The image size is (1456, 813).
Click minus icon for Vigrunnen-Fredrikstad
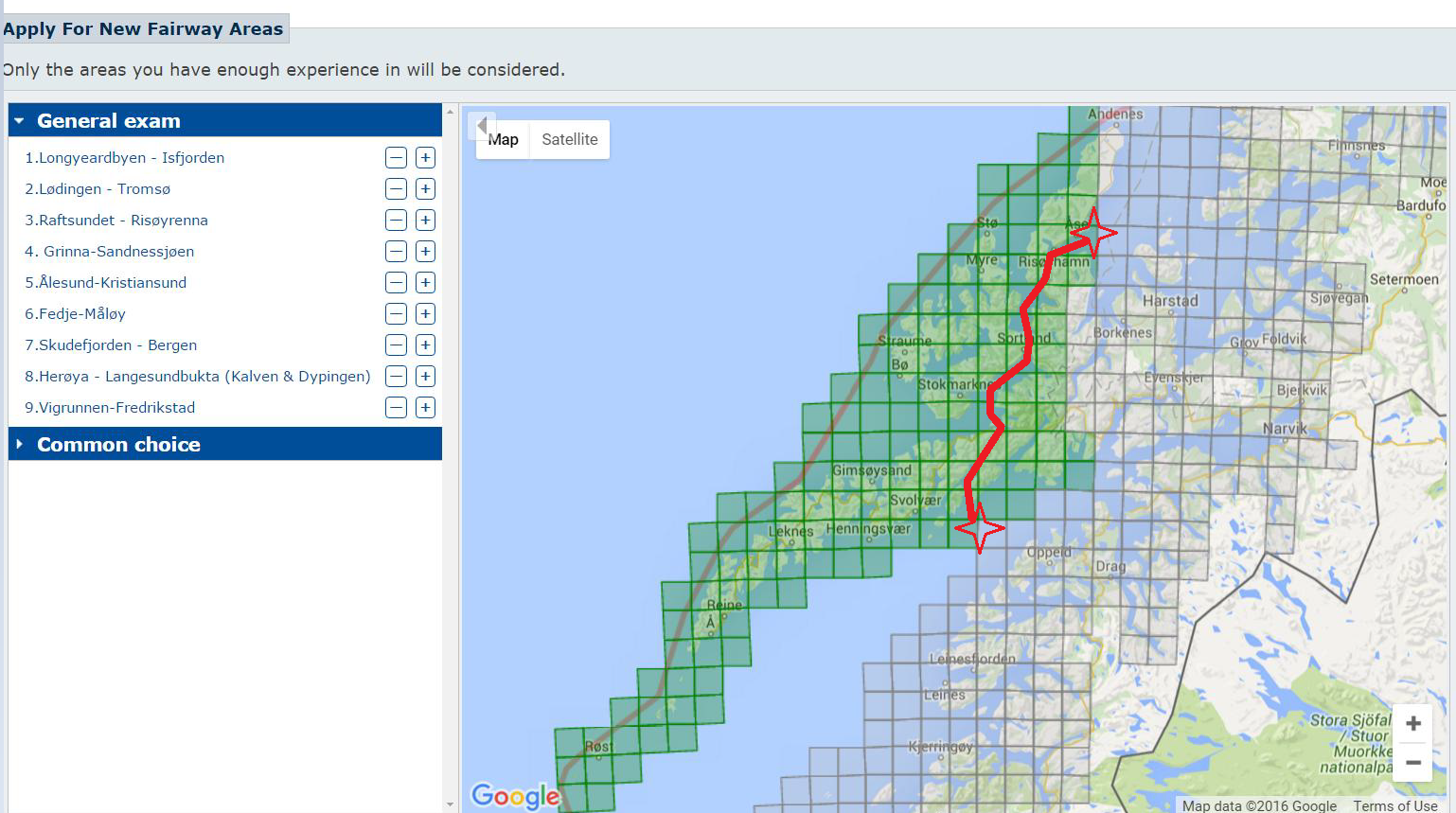point(396,408)
